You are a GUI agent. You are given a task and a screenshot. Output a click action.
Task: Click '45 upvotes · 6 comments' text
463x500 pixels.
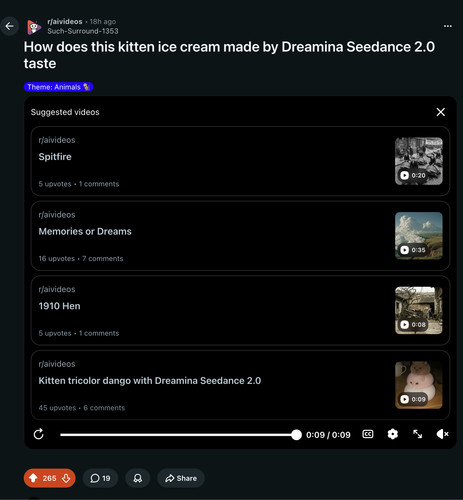click(82, 408)
